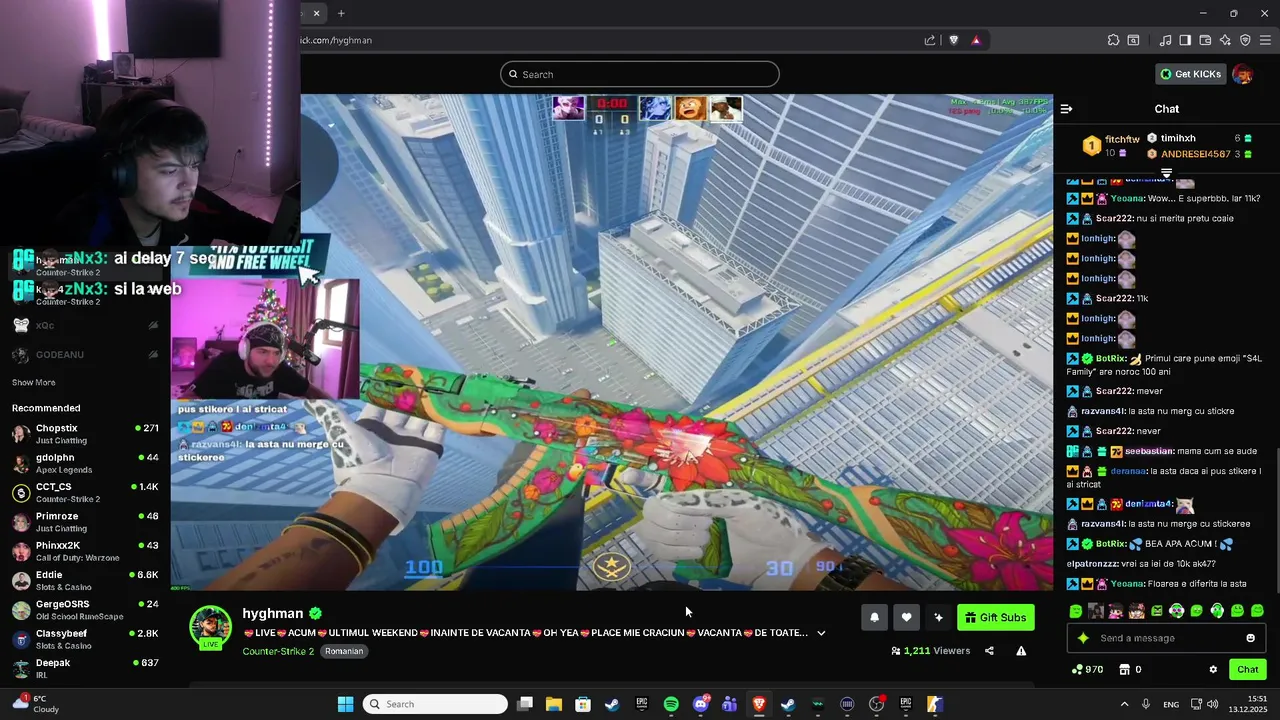Open the Counter-Strike 2 category link
The image size is (1280, 720).
(278, 651)
